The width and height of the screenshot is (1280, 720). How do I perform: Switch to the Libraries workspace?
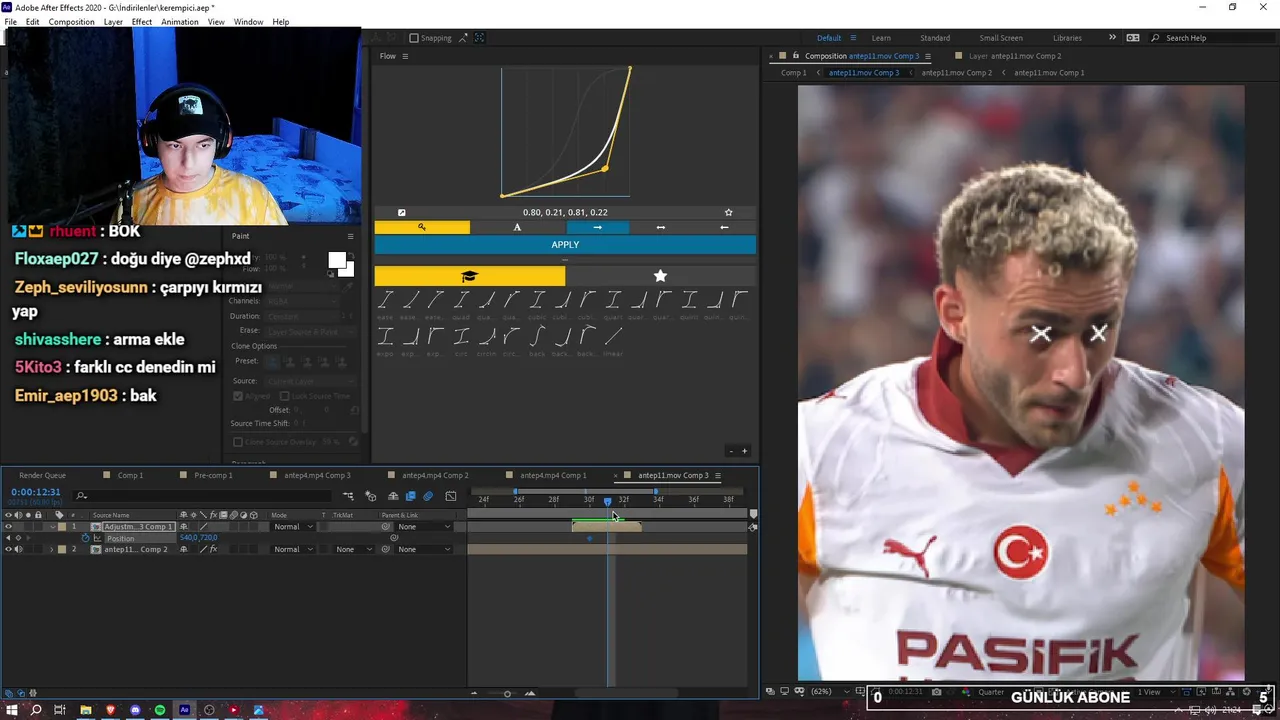point(1067,38)
